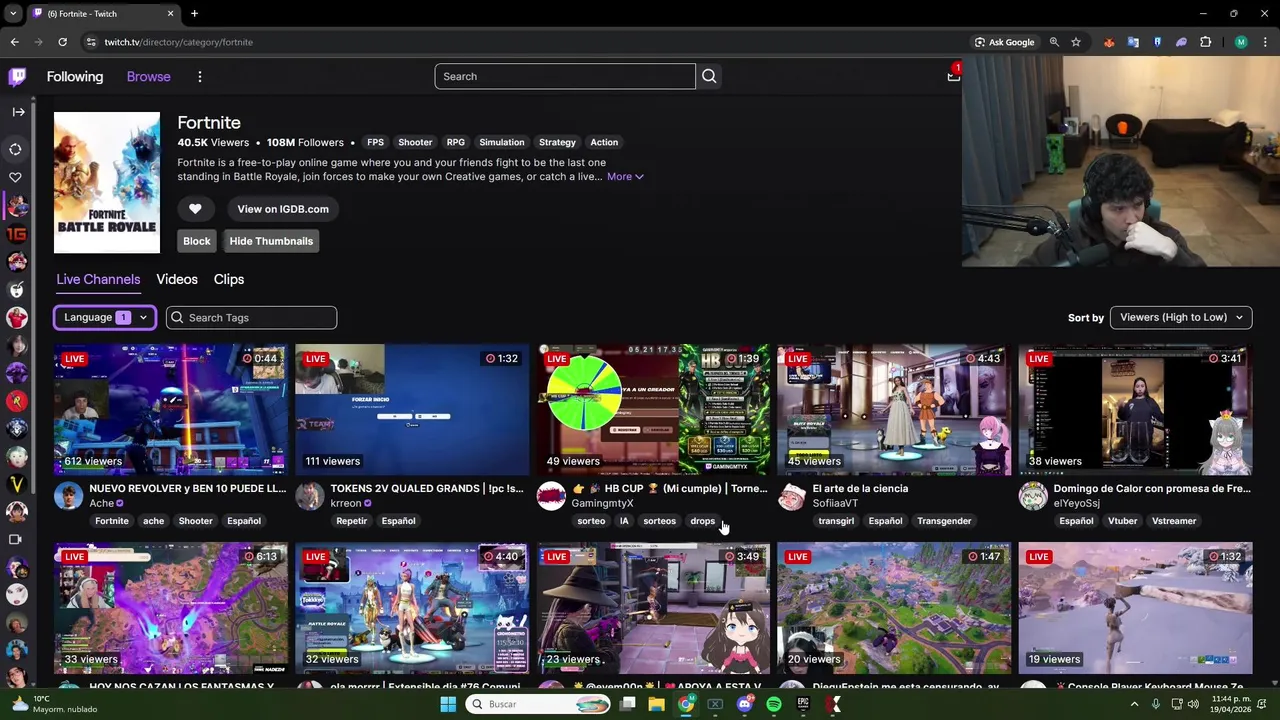The width and height of the screenshot is (1280, 720).
Task: Switch to the Videos tab
Action: (177, 279)
